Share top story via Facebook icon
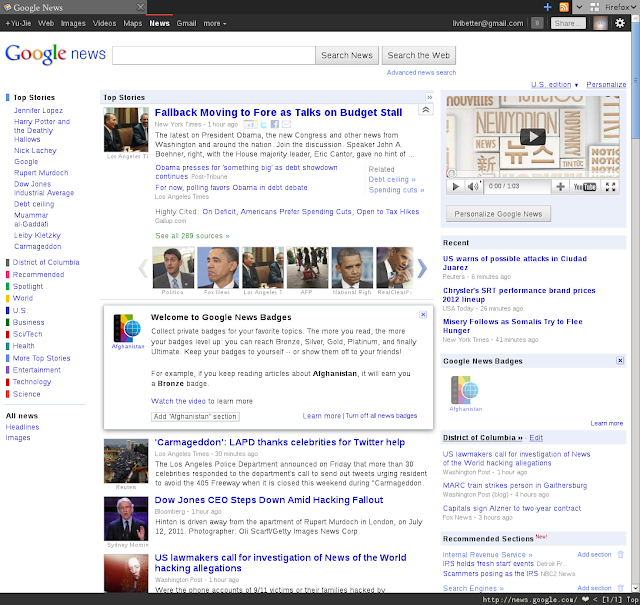Viewport: 640px width, 605px height. point(275,125)
